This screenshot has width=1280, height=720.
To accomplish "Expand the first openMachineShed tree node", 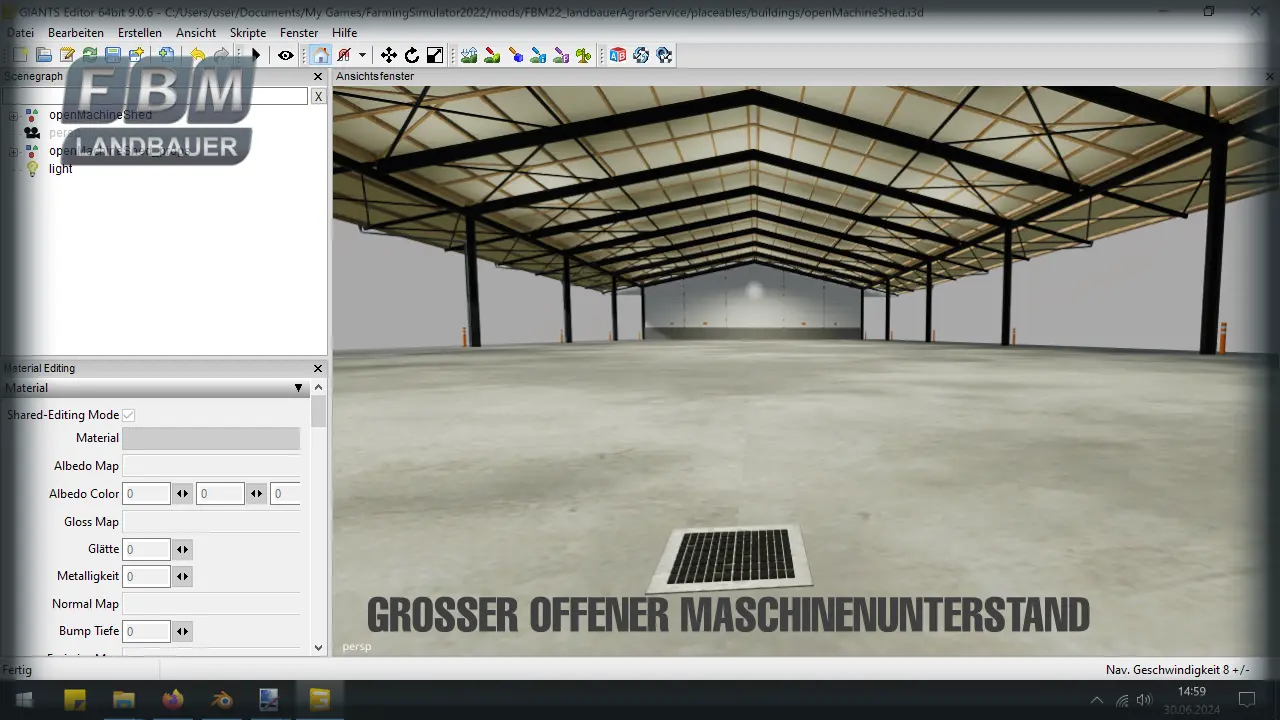I will (13, 115).
